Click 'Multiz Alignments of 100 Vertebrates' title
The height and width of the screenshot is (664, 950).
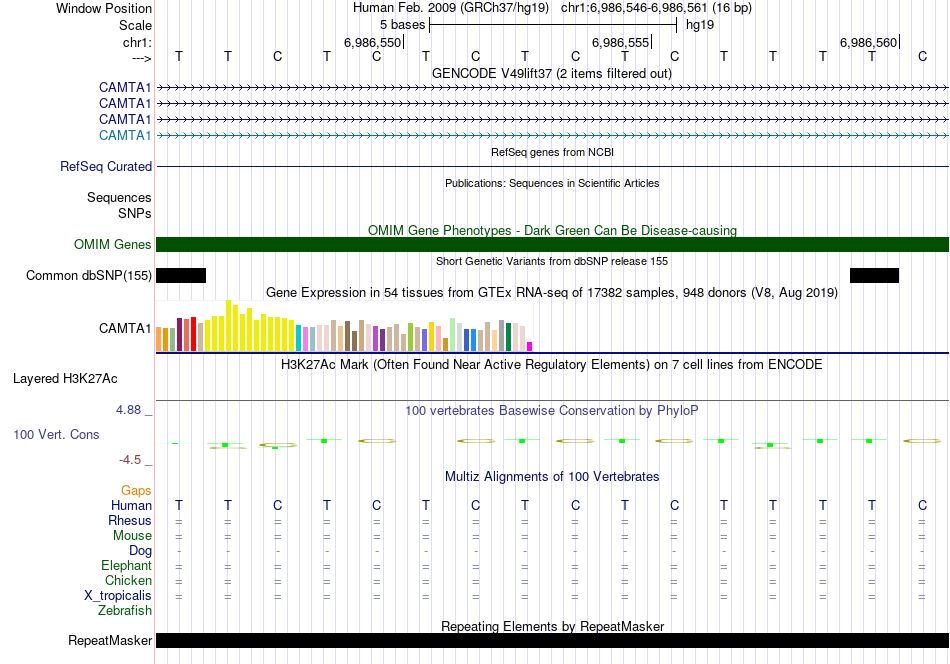tap(552, 476)
